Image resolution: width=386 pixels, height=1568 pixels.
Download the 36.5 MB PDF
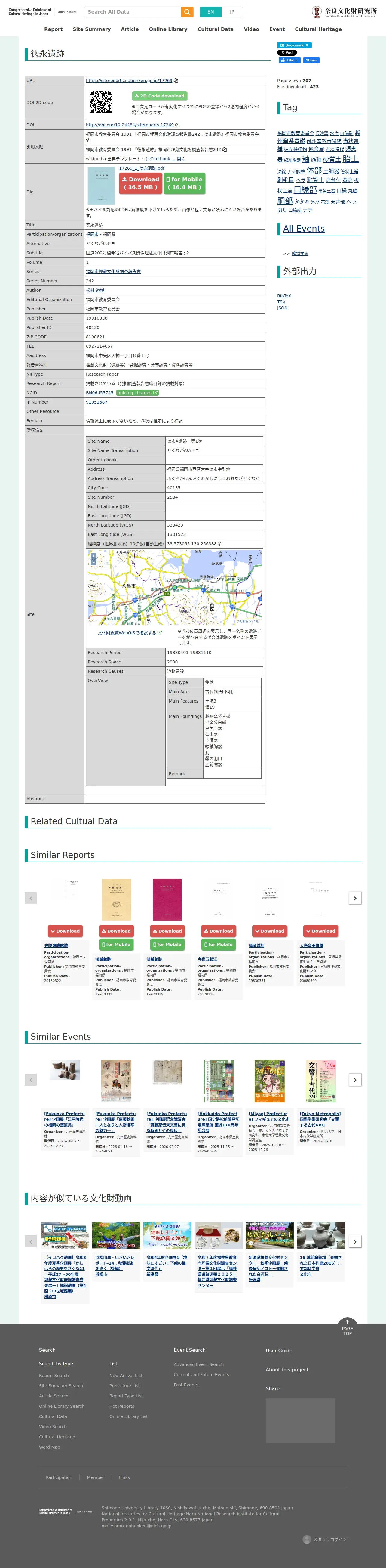tap(140, 183)
